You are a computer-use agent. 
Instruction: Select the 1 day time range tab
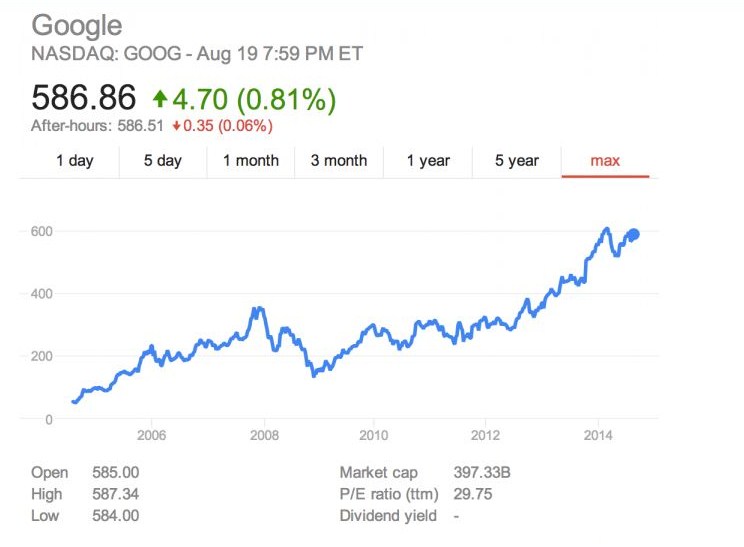(x=74, y=160)
